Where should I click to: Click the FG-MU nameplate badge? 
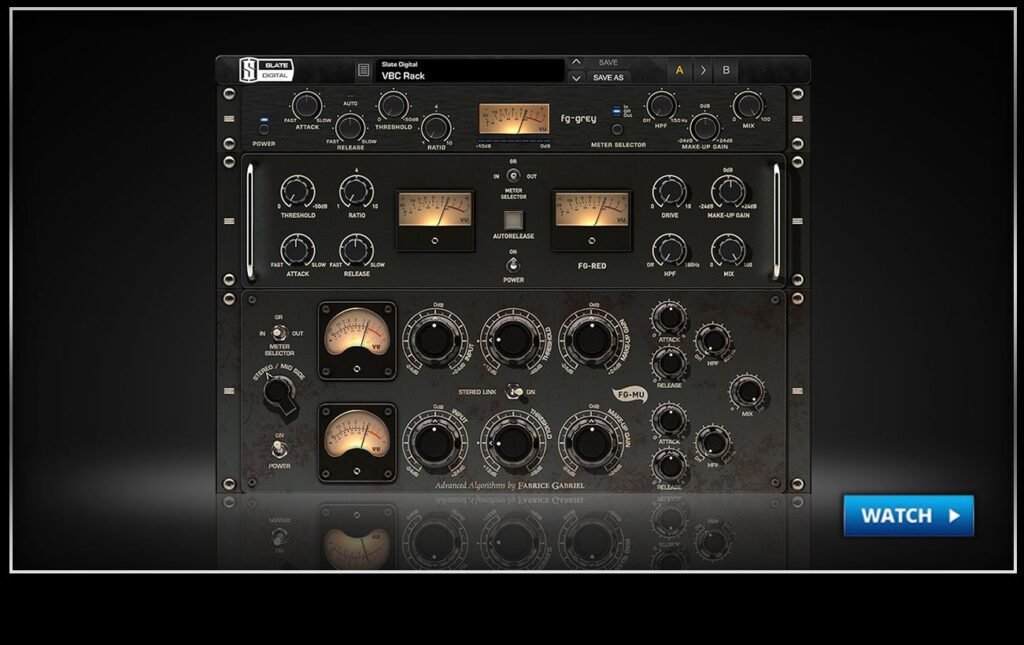629,395
